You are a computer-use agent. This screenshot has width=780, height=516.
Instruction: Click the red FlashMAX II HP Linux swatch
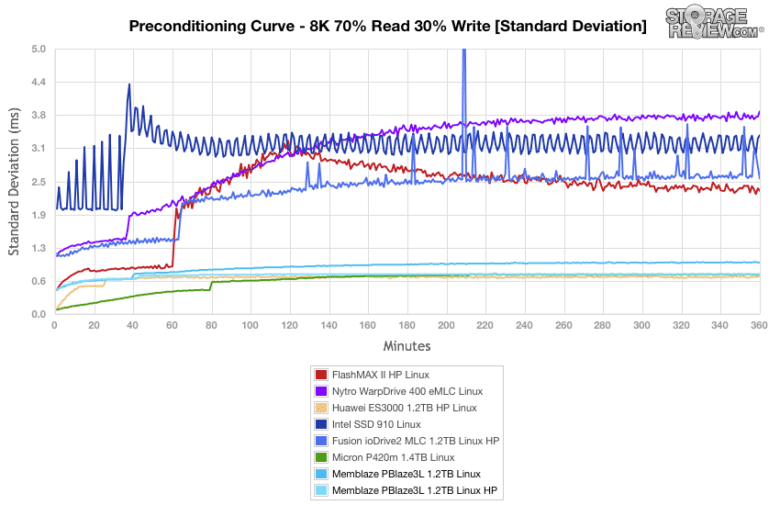tap(321, 375)
